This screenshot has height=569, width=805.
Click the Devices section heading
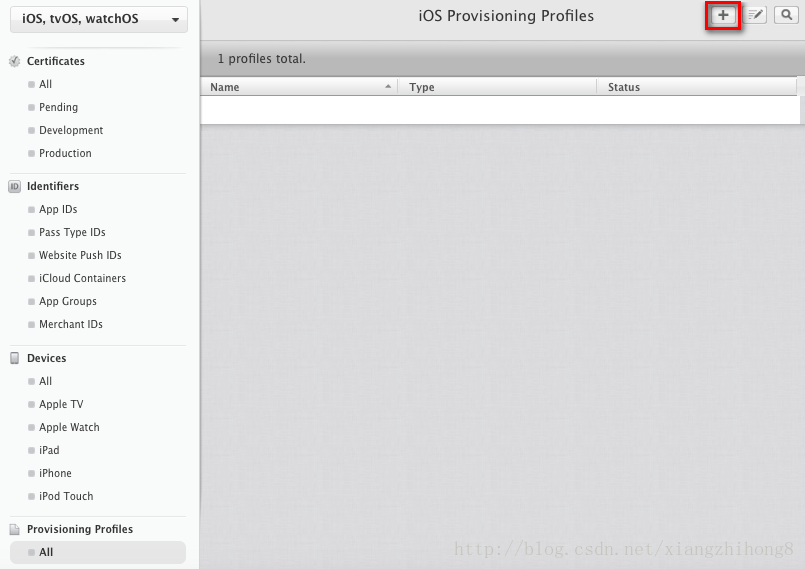click(x=46, y=358)
